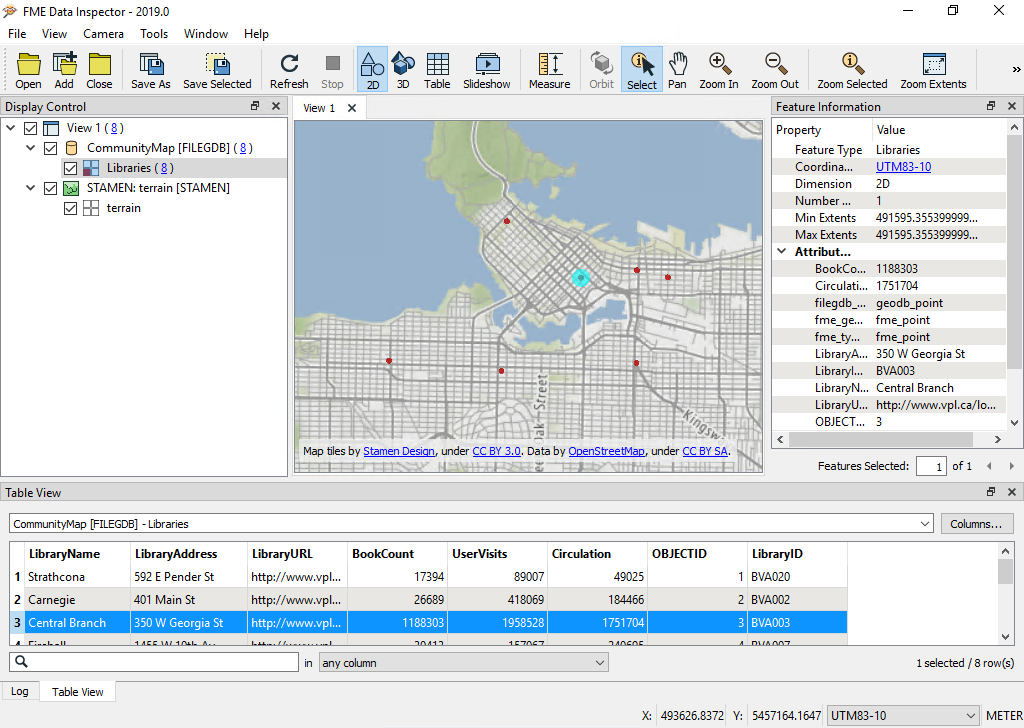Click the Refresh toolbar button
The image size is (1024, 728).
click(289, 70)
